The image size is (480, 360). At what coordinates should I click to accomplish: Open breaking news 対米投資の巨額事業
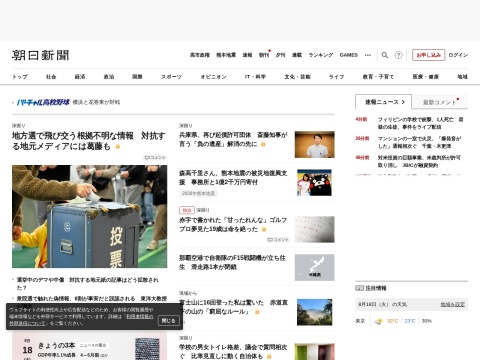[x=419, y=161]
